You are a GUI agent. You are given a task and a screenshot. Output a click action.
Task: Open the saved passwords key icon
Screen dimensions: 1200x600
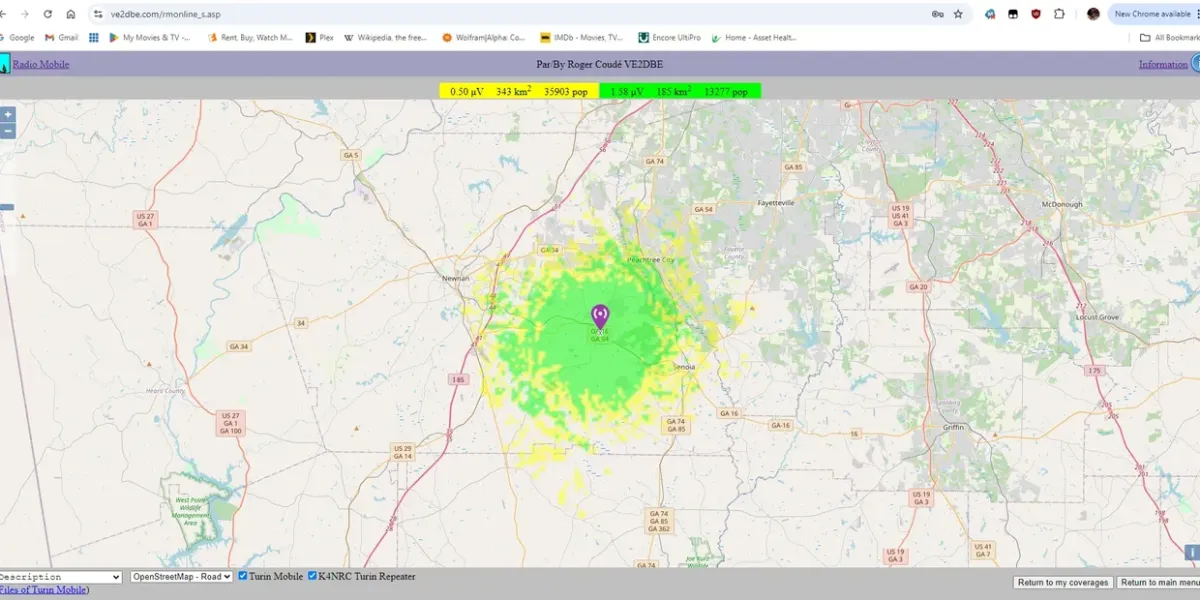coord(937,14)
